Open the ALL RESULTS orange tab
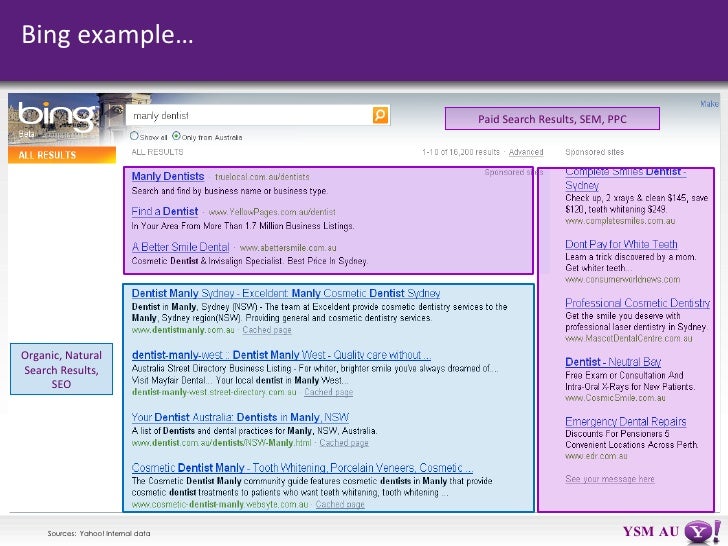The width and height of the screenshot is (728, 546). (62, 155)
